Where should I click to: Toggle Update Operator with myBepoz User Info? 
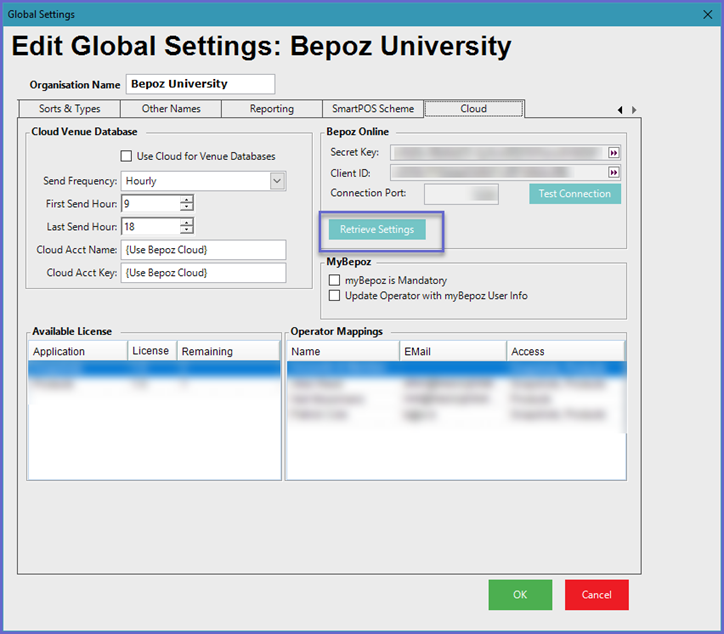tap(335, 296)
